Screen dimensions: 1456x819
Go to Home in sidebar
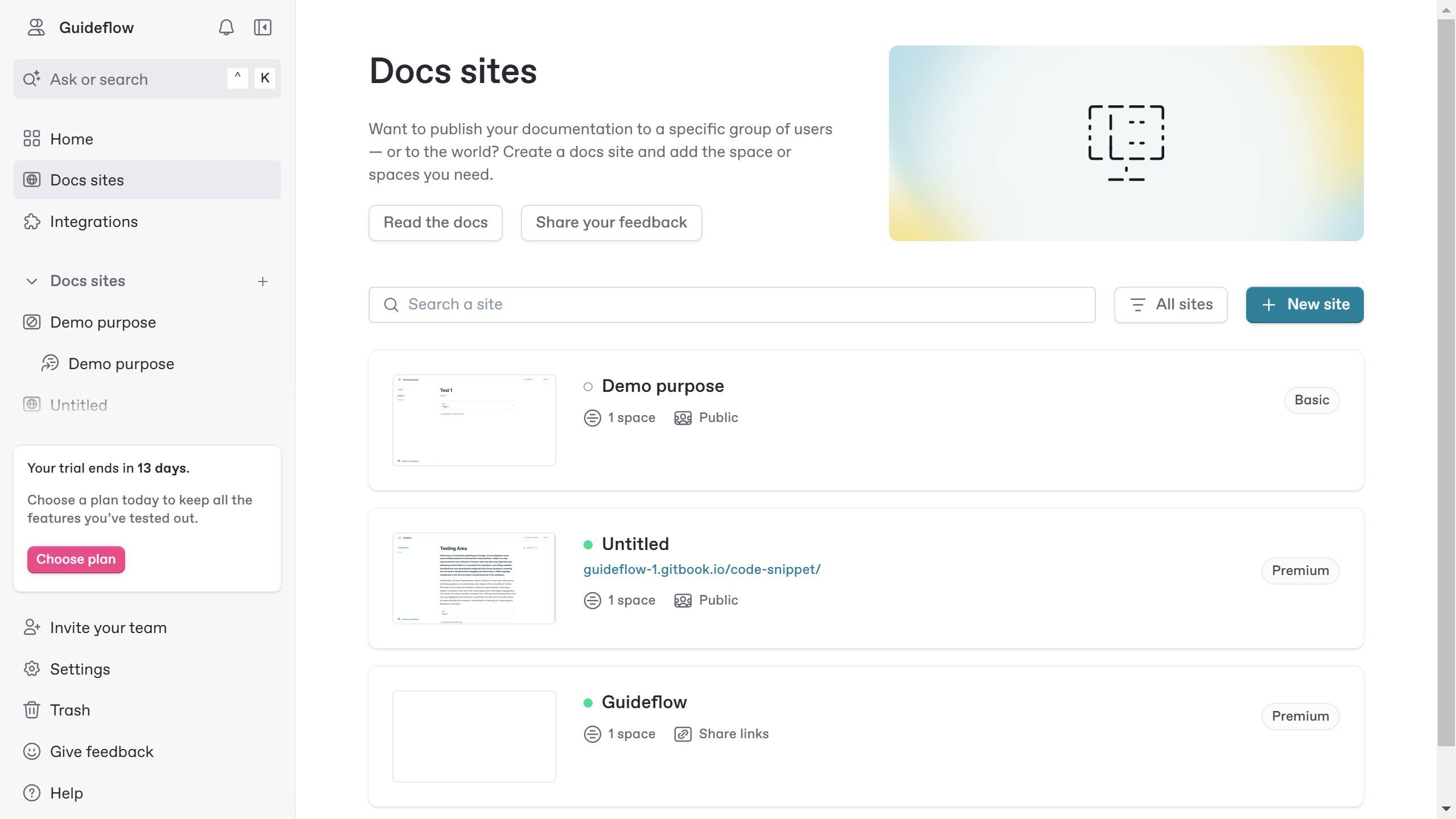(147, 139)
